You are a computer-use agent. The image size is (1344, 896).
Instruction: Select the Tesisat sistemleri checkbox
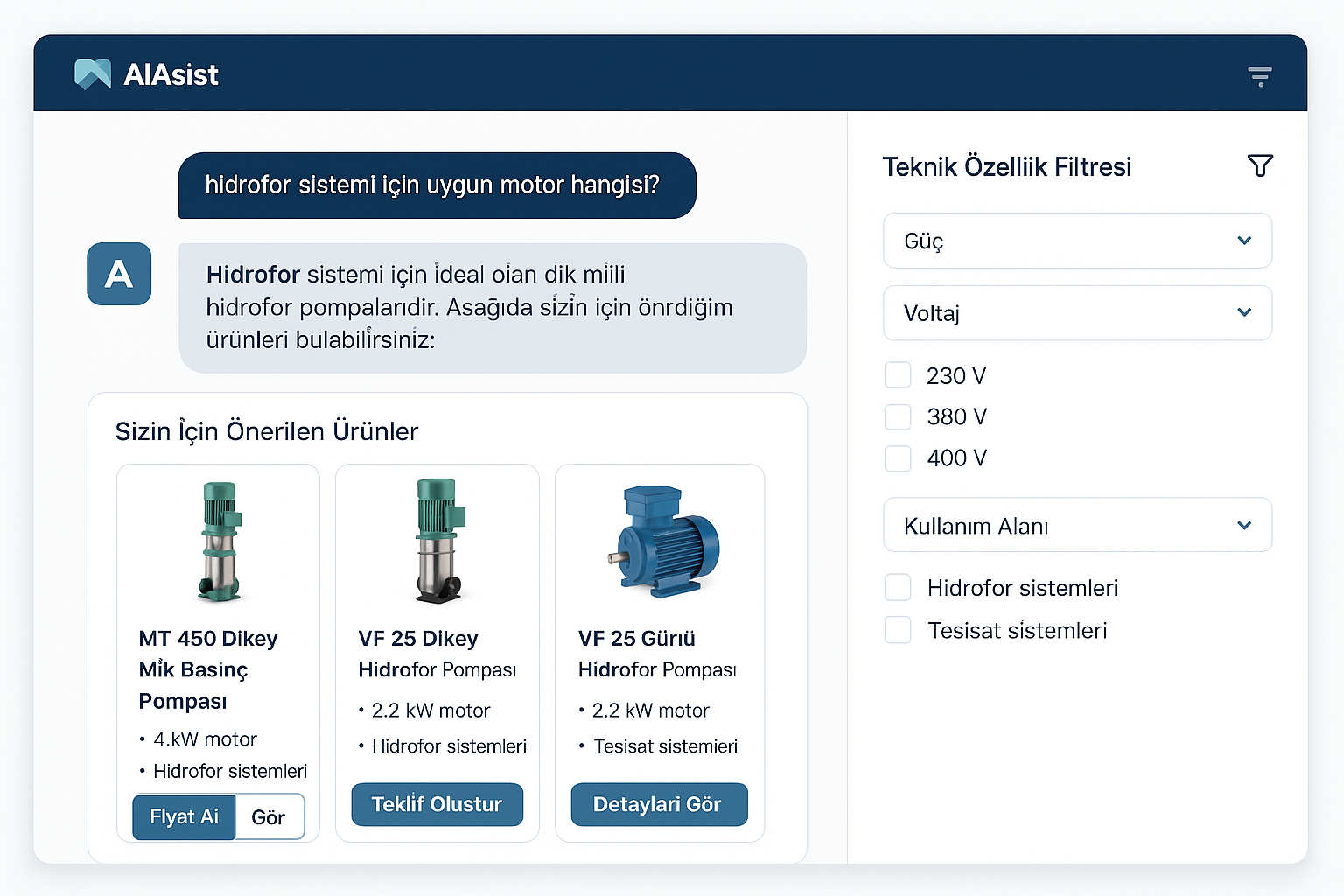898,630
